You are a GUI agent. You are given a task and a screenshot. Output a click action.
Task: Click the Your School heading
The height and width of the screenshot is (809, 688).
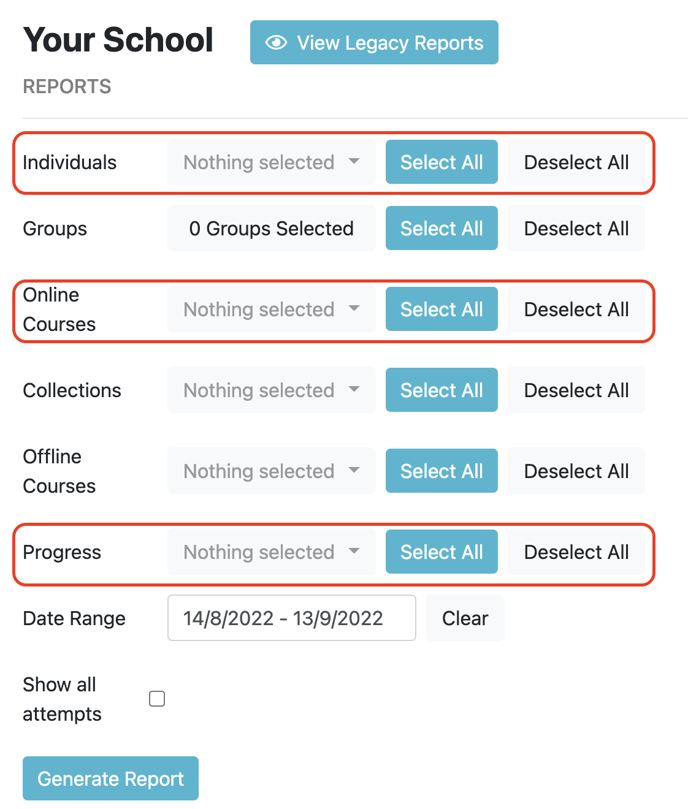tap(118, 40)
